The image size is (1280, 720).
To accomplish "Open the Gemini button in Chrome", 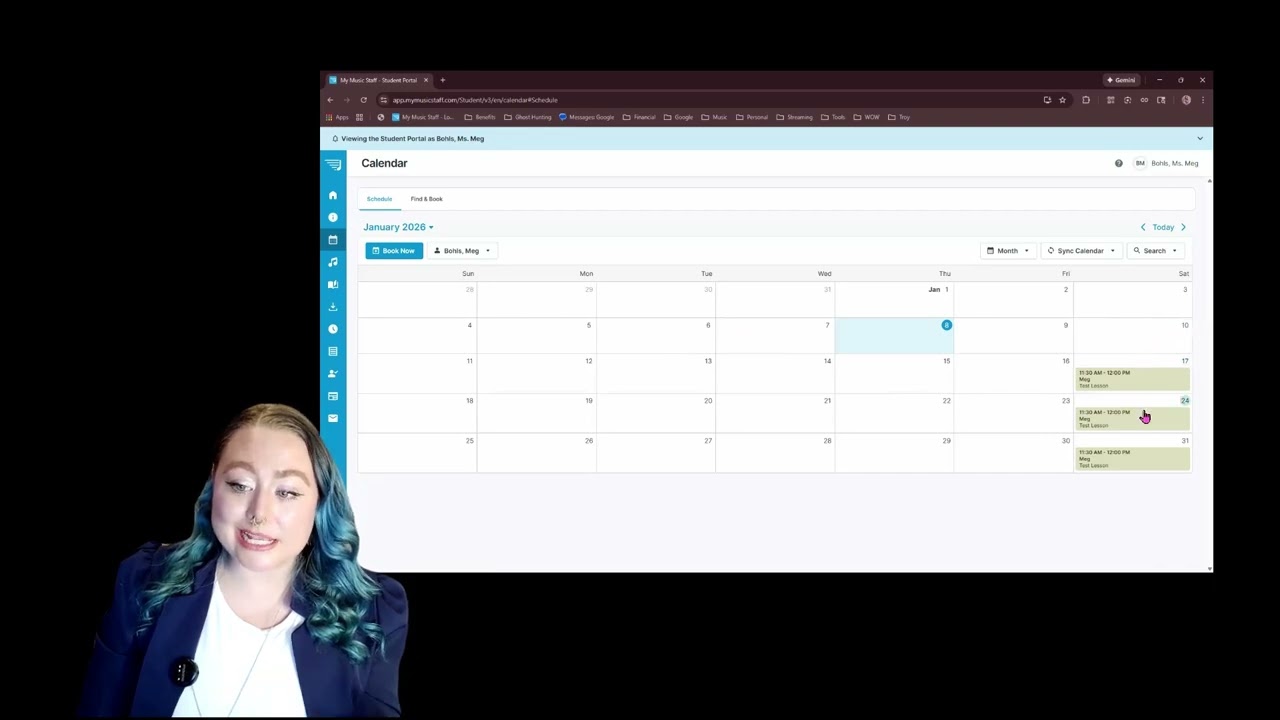I will pyautogui.click(x=1121, y=80).
